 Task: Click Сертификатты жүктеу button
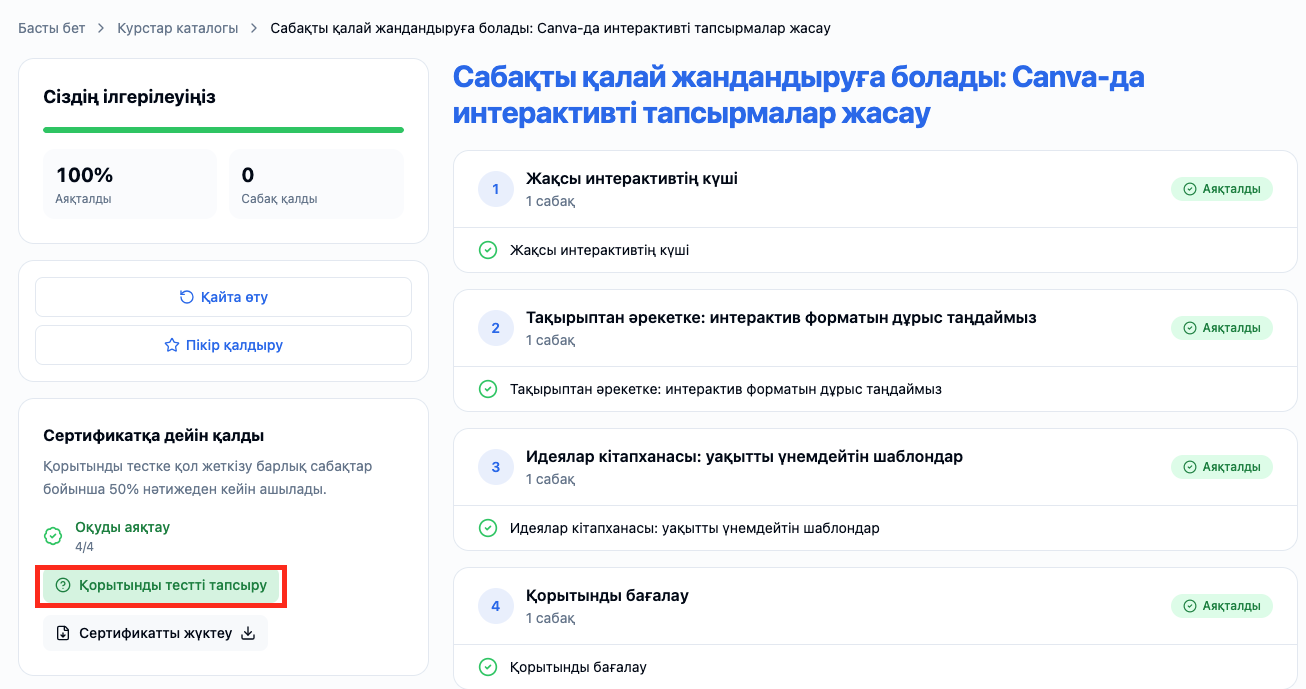pos(155,633)
